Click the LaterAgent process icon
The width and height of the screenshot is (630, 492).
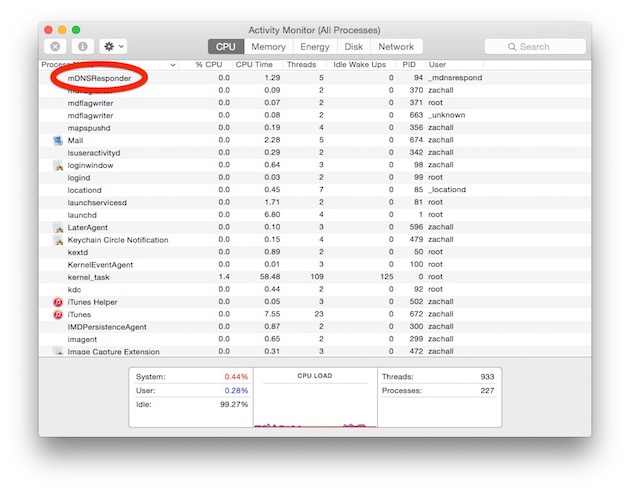(x=58, y=227)
